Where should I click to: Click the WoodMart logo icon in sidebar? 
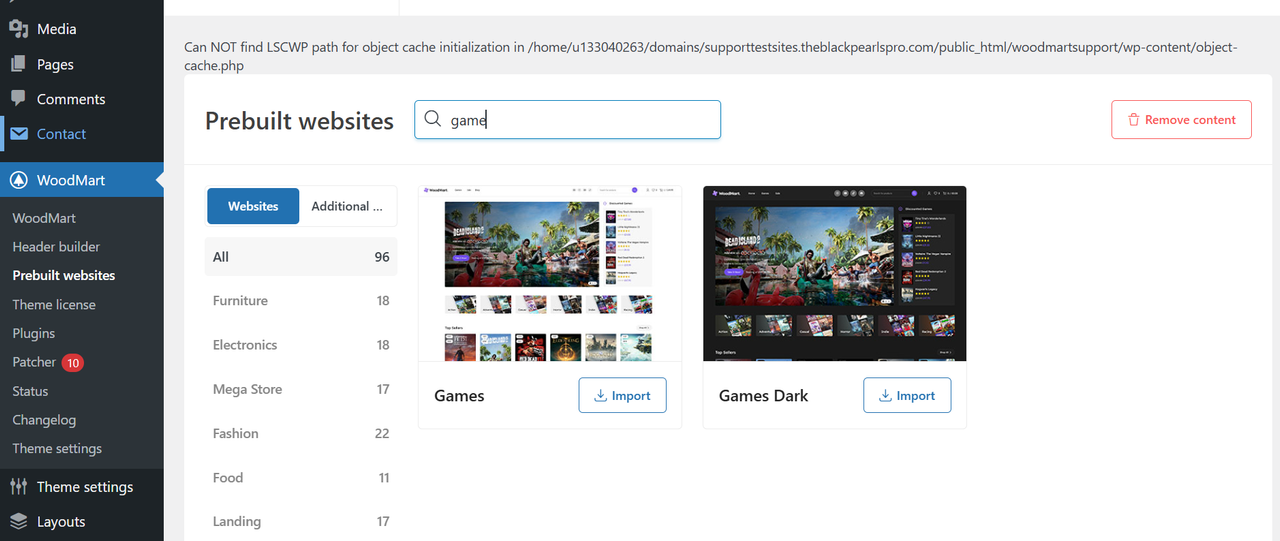point(18,180)
